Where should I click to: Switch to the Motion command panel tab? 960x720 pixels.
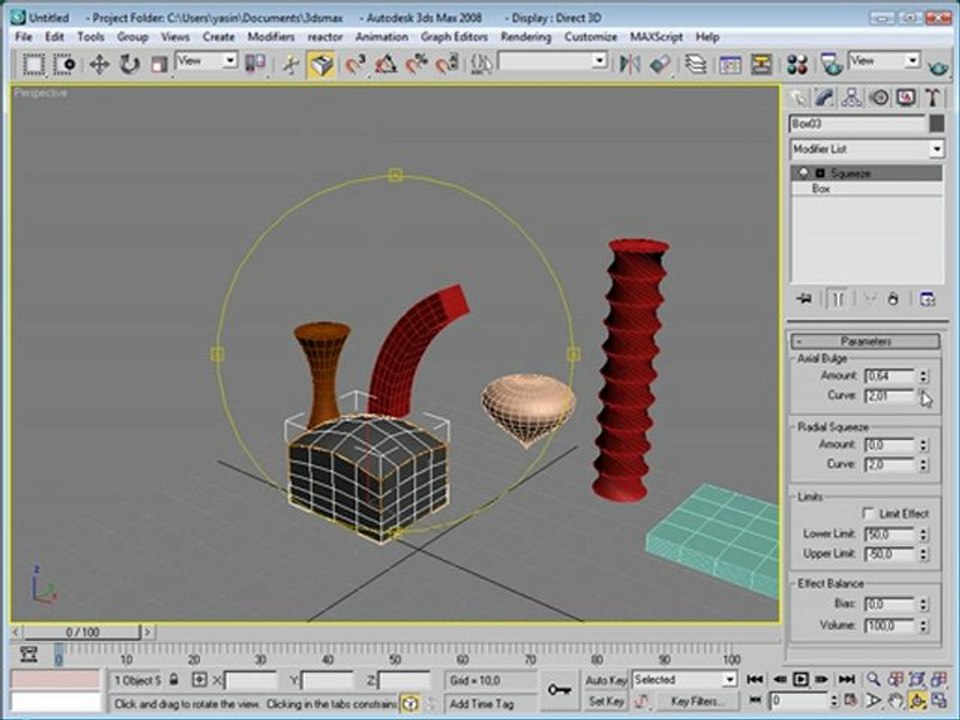[x=879, y=98]
